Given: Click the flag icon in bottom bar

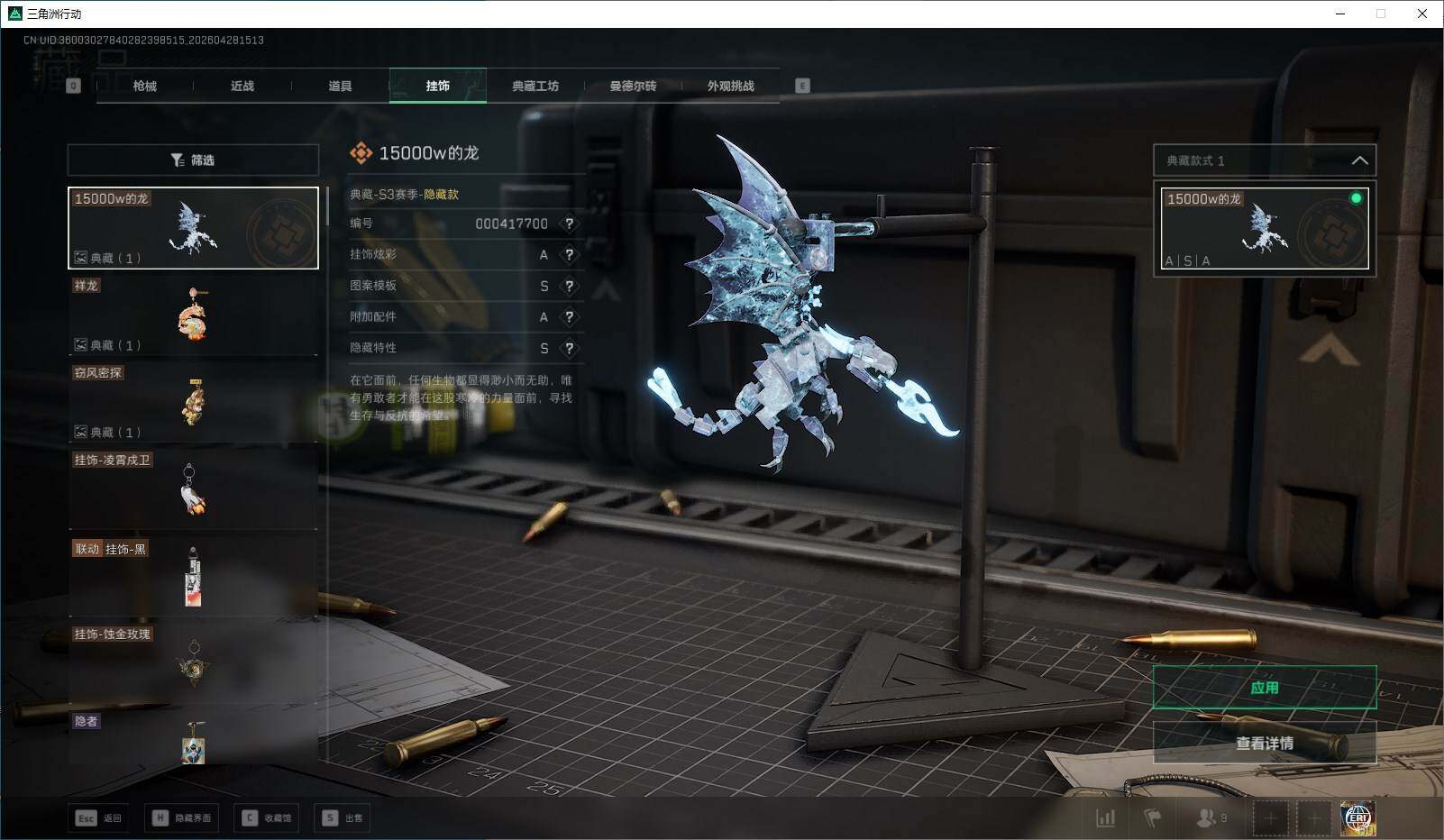Looking at the screenshot, I should pyautogui.click(x=1152, y=817).
